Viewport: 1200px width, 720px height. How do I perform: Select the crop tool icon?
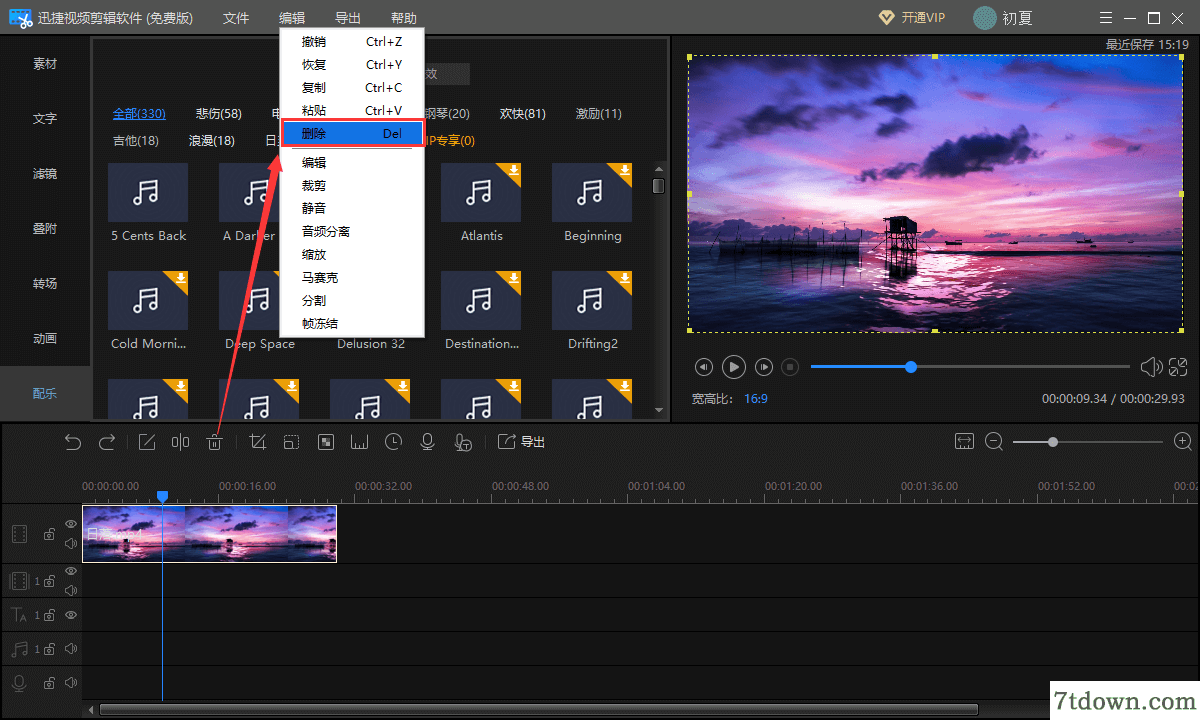257,442
